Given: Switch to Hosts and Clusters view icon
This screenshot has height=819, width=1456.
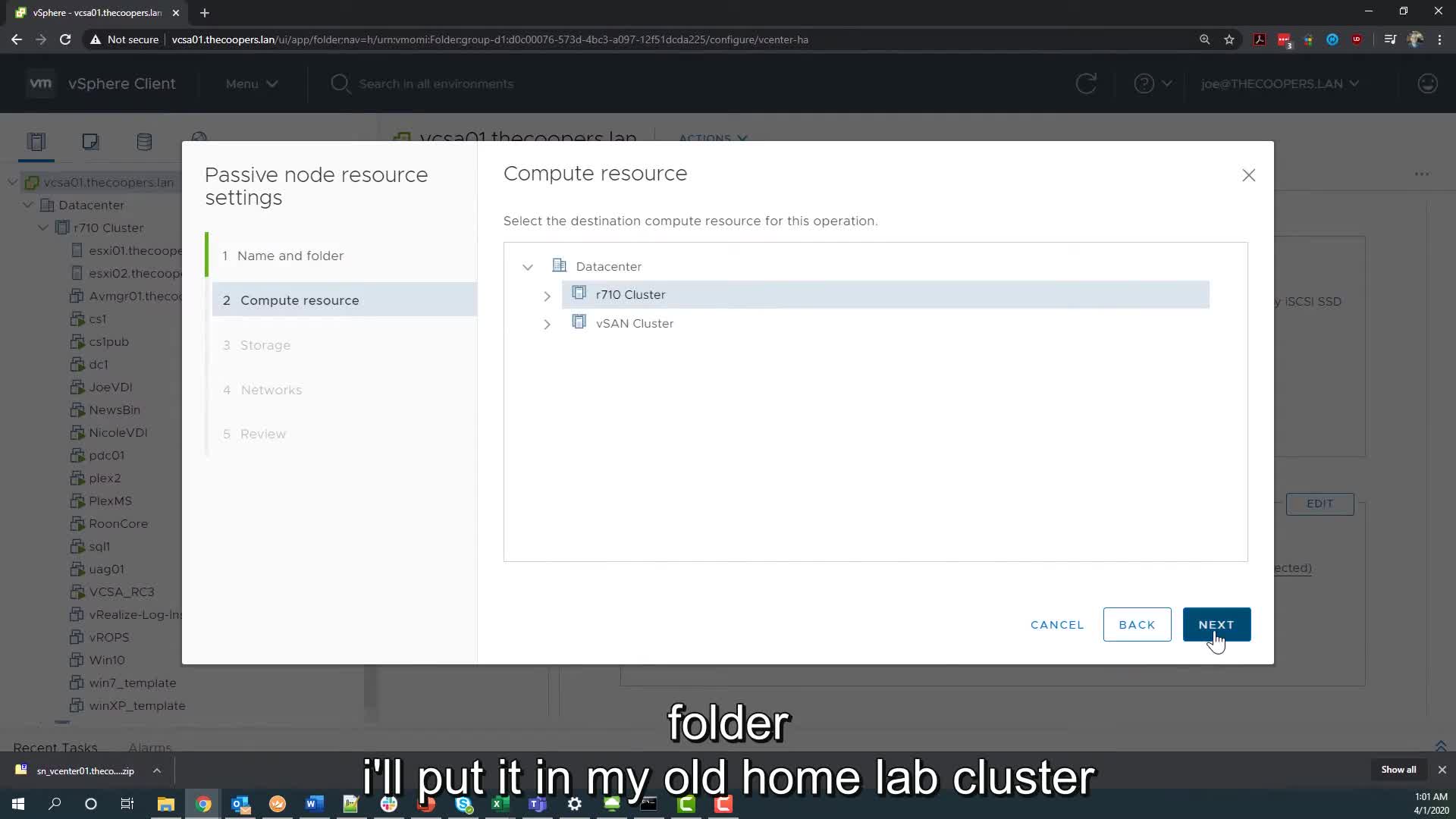Looking at the screenshot, I should [36, 142].
